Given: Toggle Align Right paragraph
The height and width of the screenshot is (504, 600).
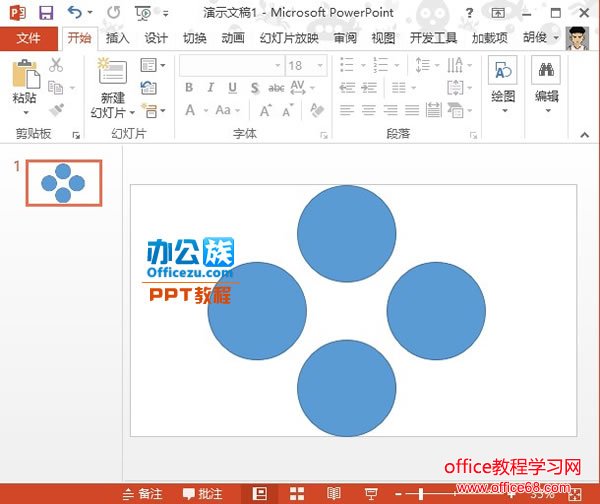Looking at the screenshot, I should pos(390,111).
